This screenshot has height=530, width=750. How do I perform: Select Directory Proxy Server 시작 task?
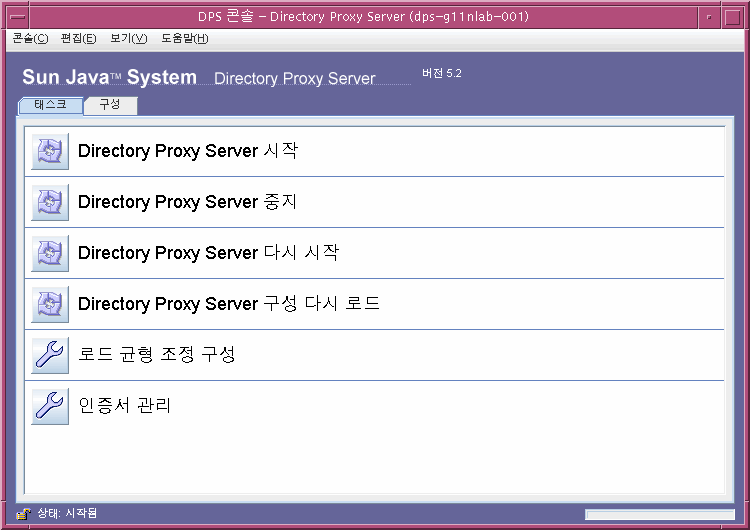click(375, 151)
